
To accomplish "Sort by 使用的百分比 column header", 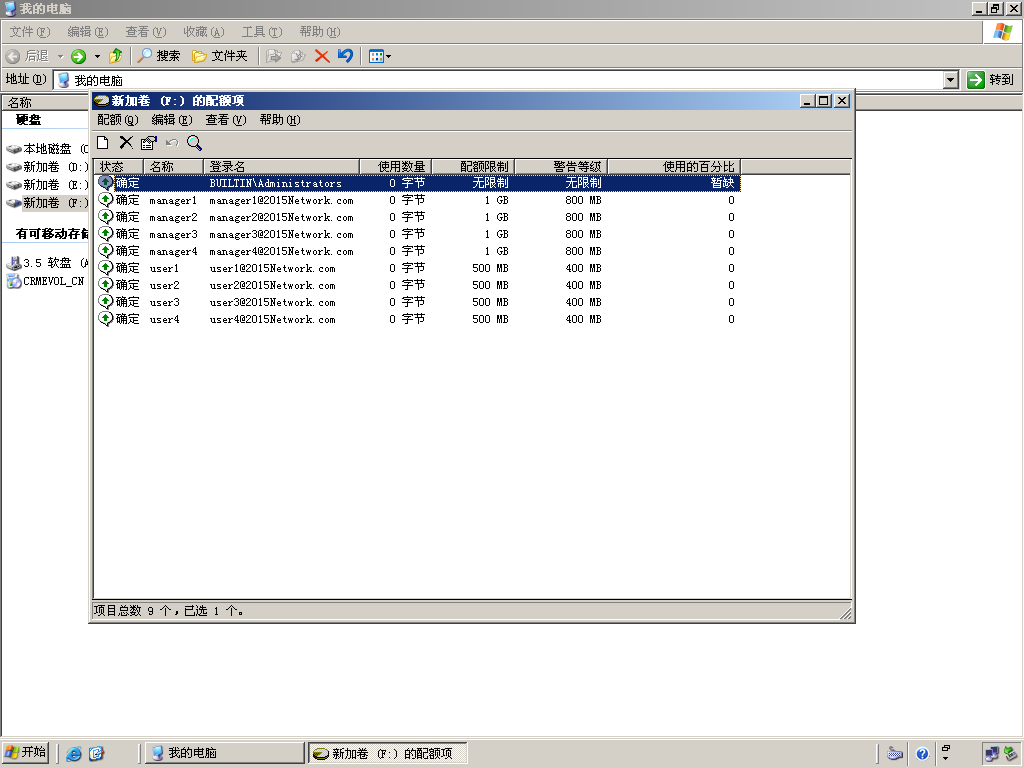I will (674, 167).
